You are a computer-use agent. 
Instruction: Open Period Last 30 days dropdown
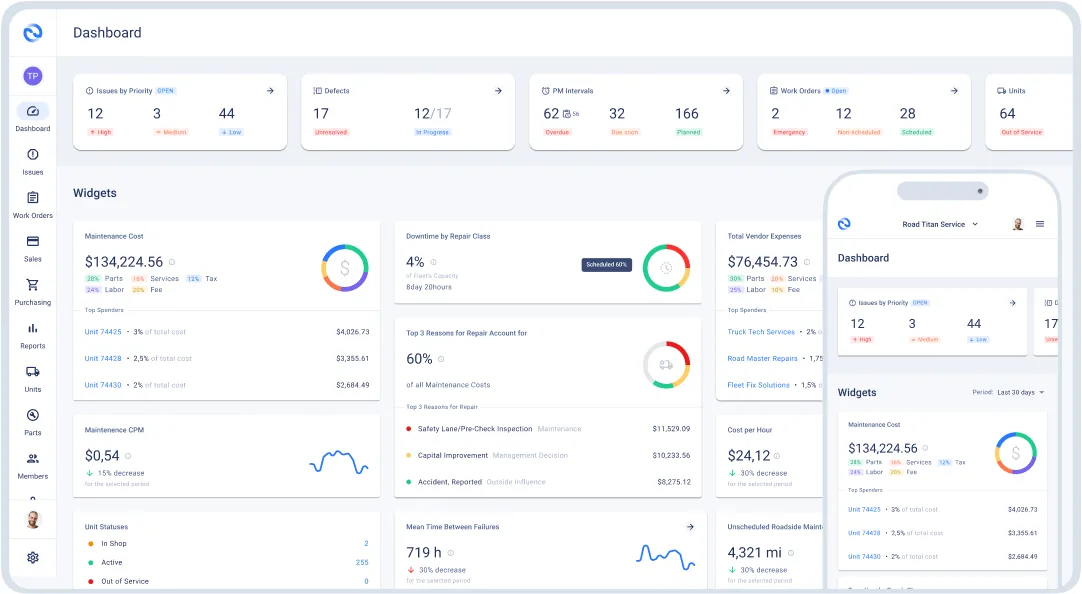coord(1009,393)
